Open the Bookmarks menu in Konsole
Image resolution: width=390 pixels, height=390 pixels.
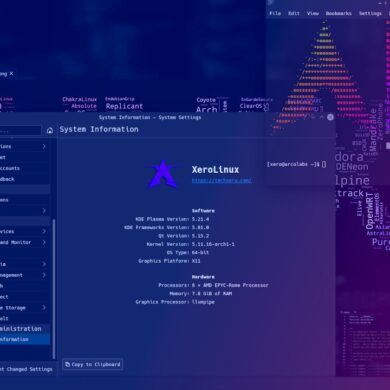(339, 13)
